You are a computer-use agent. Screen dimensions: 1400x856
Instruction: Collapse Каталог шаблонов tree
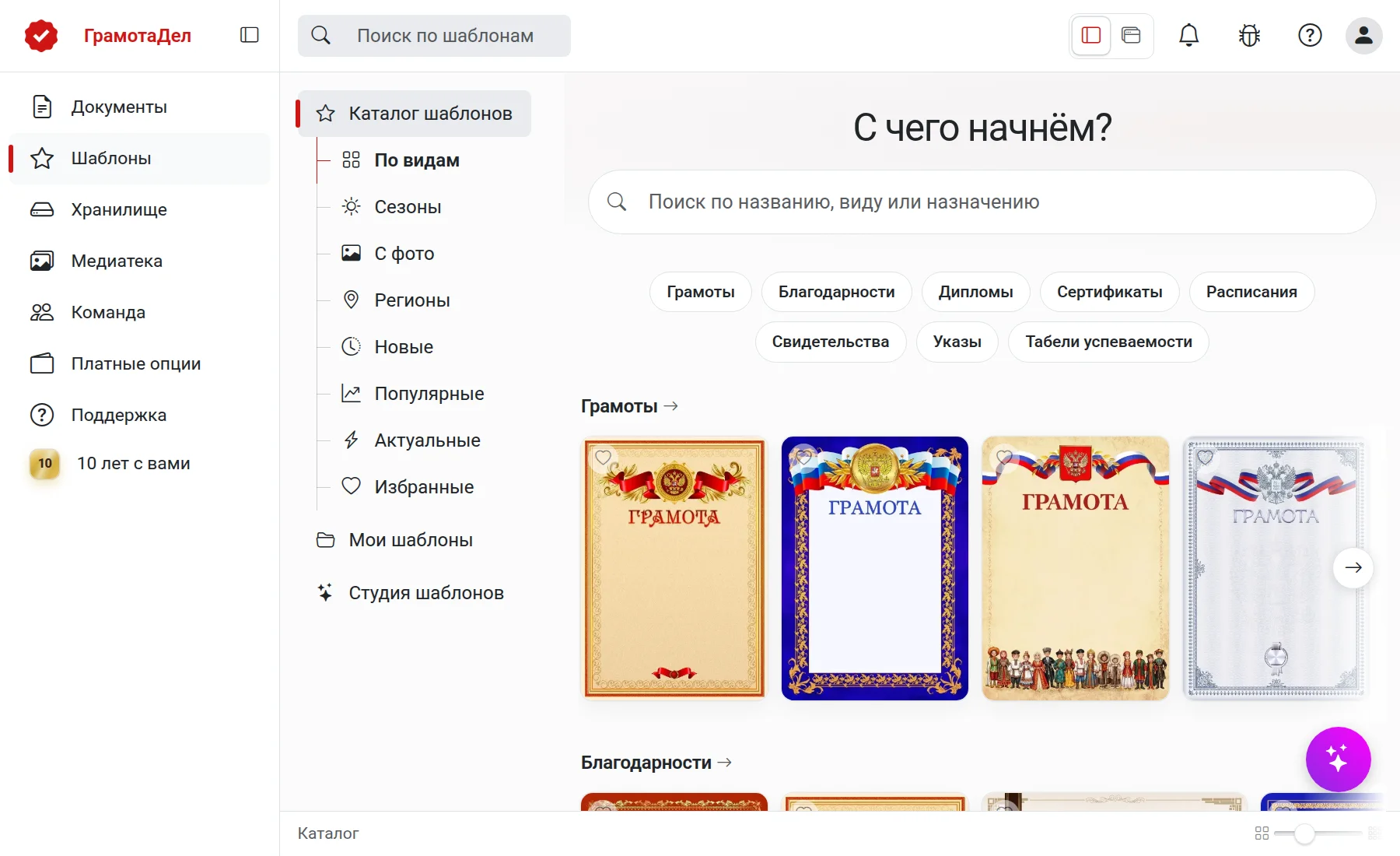click(x=415, y=114)
